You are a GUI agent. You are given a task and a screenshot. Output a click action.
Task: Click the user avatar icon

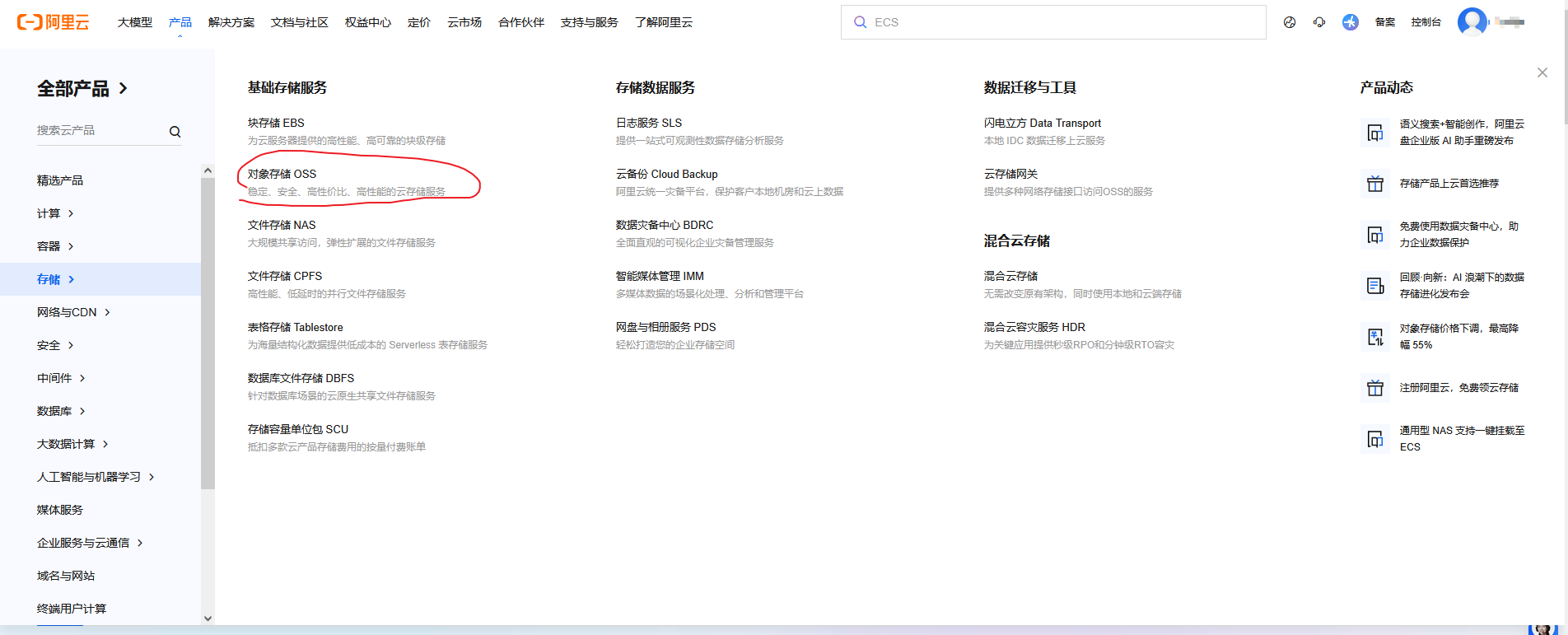pyautogui.click(x=1472, y=22)
